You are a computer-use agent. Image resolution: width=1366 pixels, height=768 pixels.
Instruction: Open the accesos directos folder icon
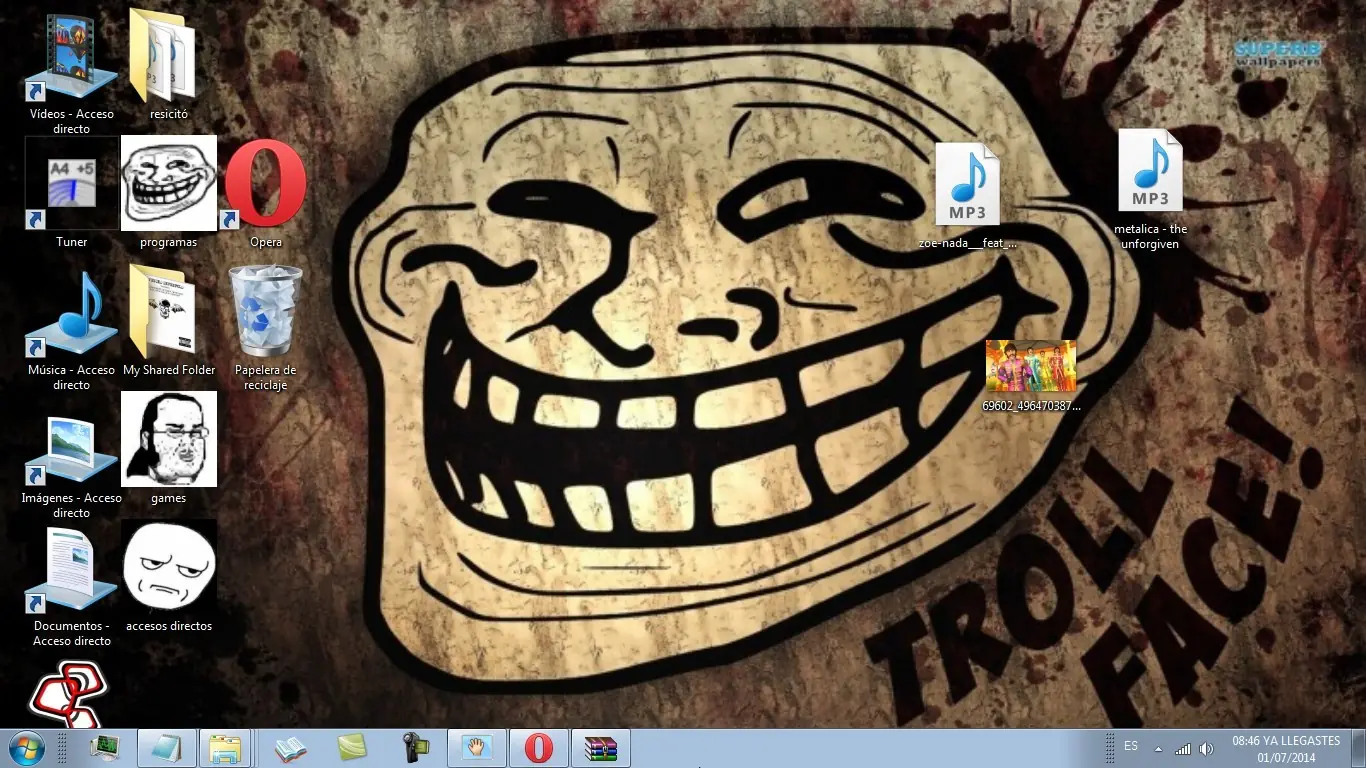pyautogui.click(x=168, y=577)
